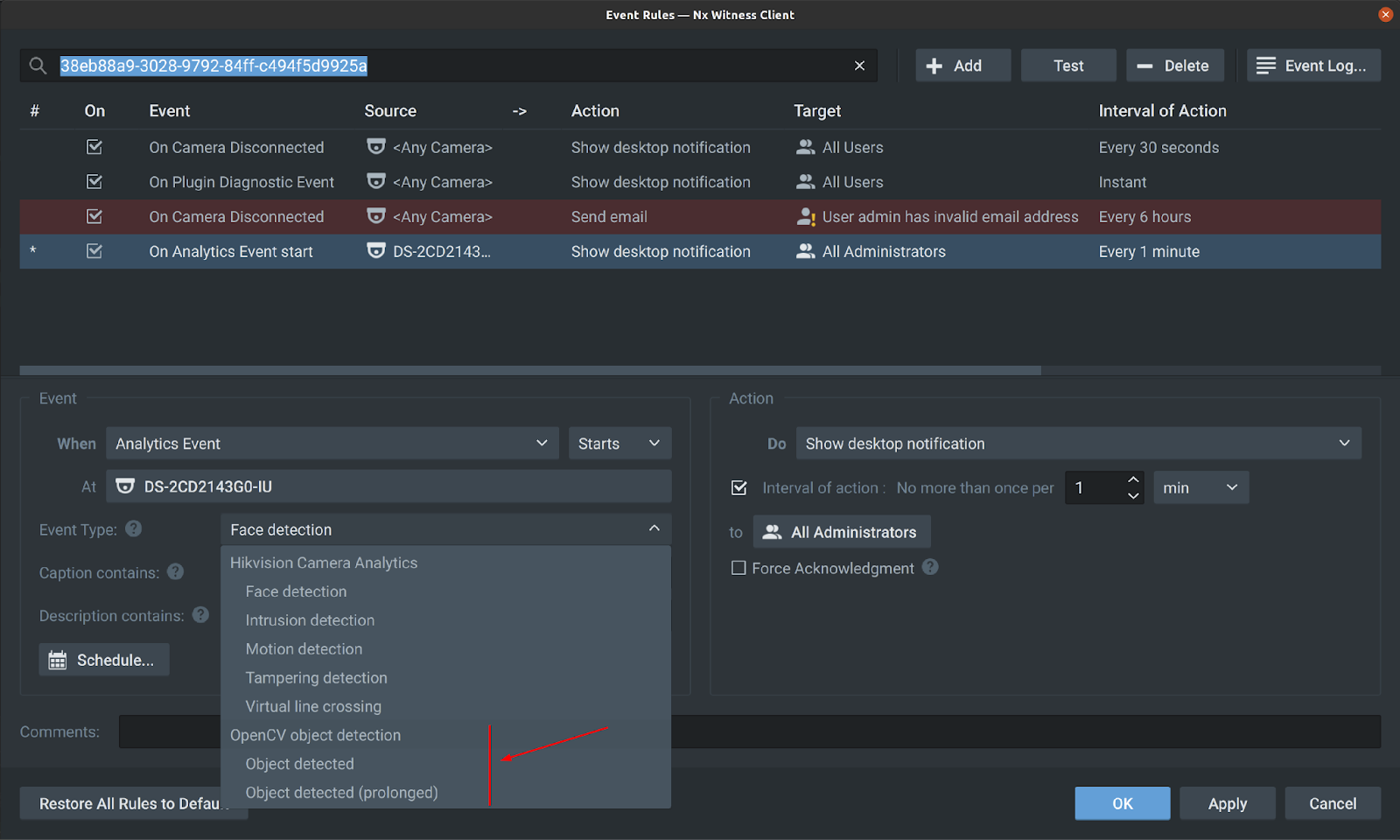
Task: Select 'Every 6 hours' interval cell
Action: pos(1144,216)
